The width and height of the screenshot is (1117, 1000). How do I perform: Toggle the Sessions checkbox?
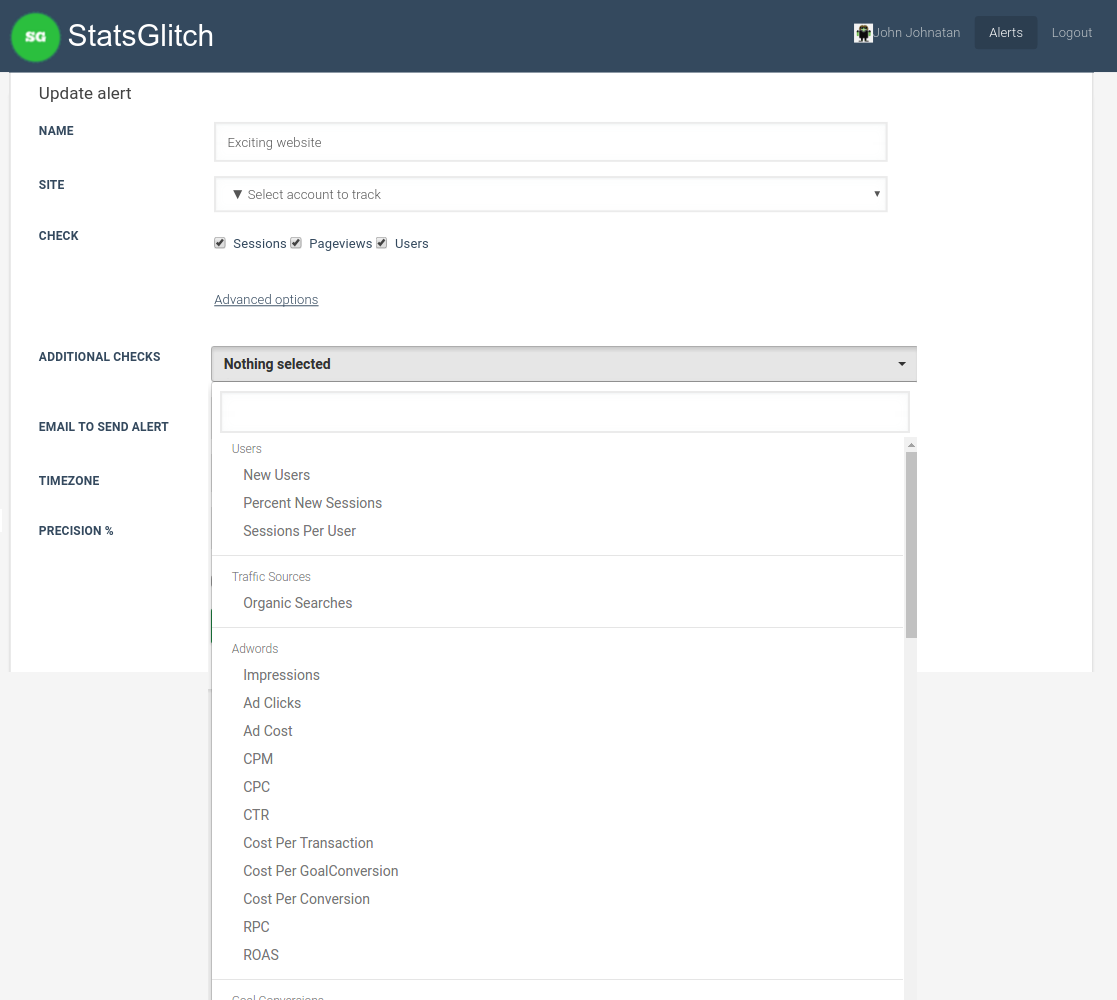click(x=220, y=243)
